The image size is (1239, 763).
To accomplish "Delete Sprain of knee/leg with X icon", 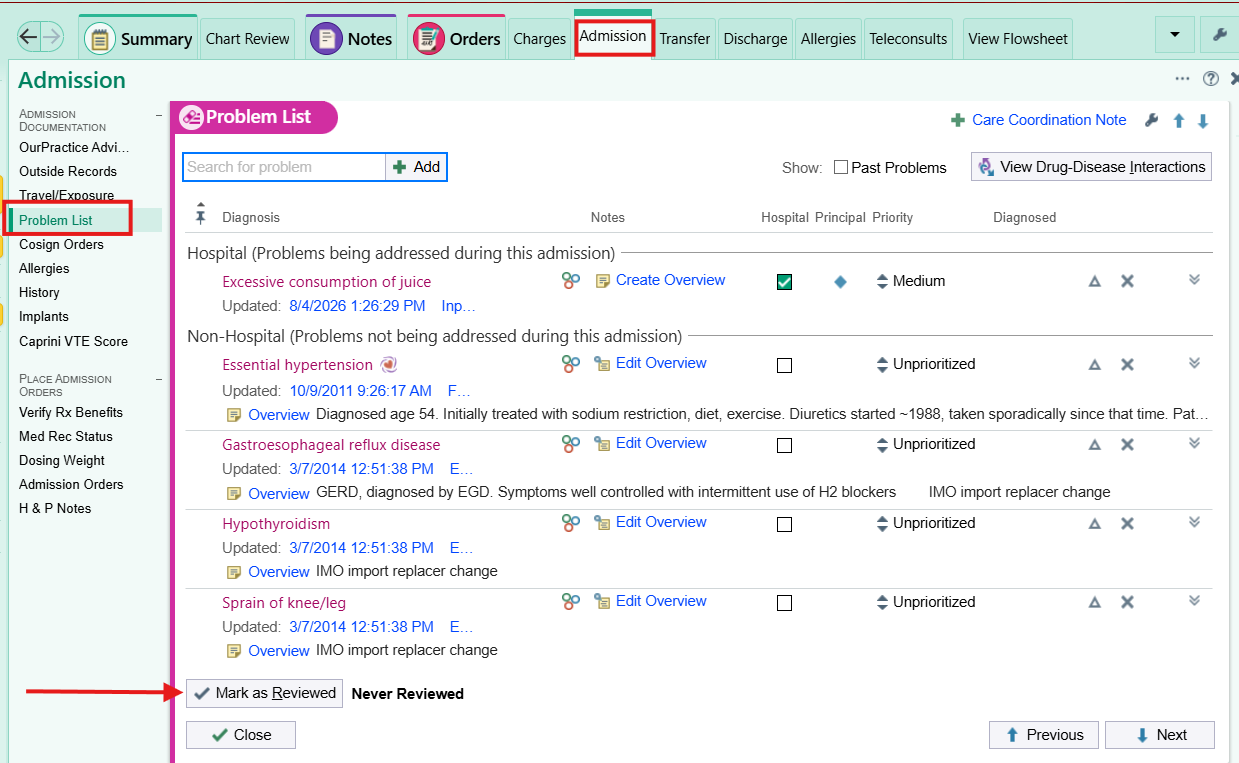I will [x=1127, y=602].
